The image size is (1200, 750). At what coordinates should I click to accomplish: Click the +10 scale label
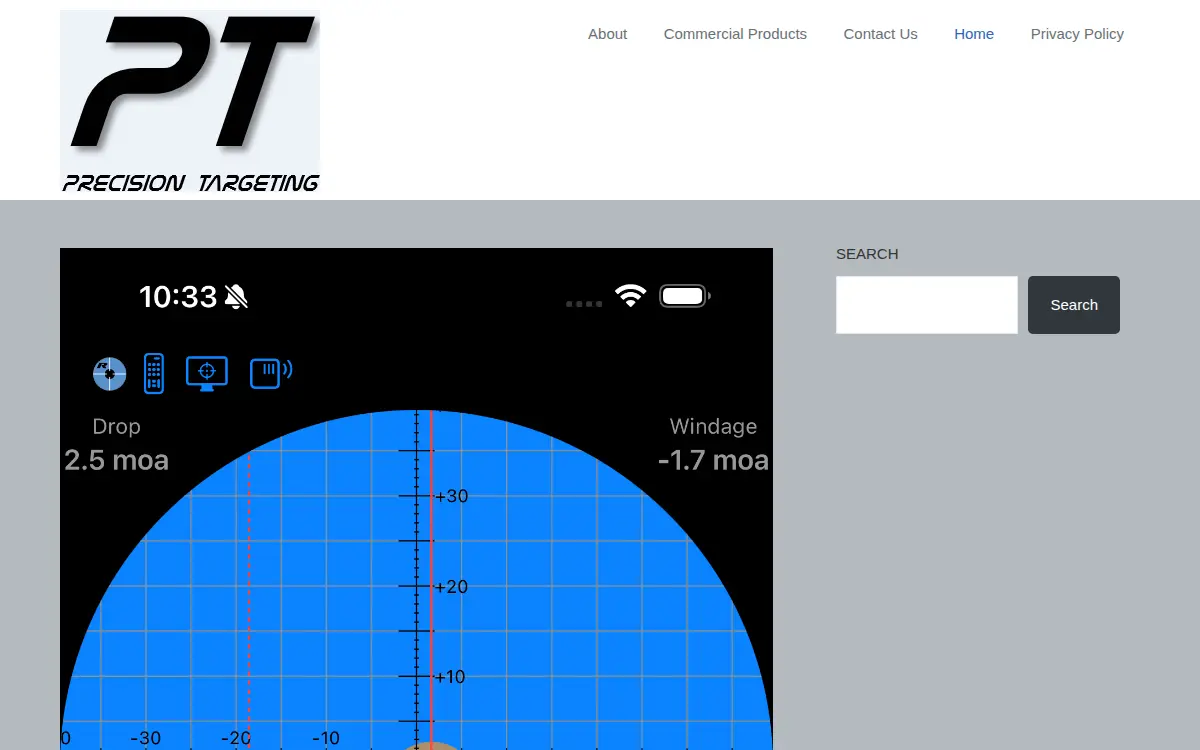tap(452, 677)
